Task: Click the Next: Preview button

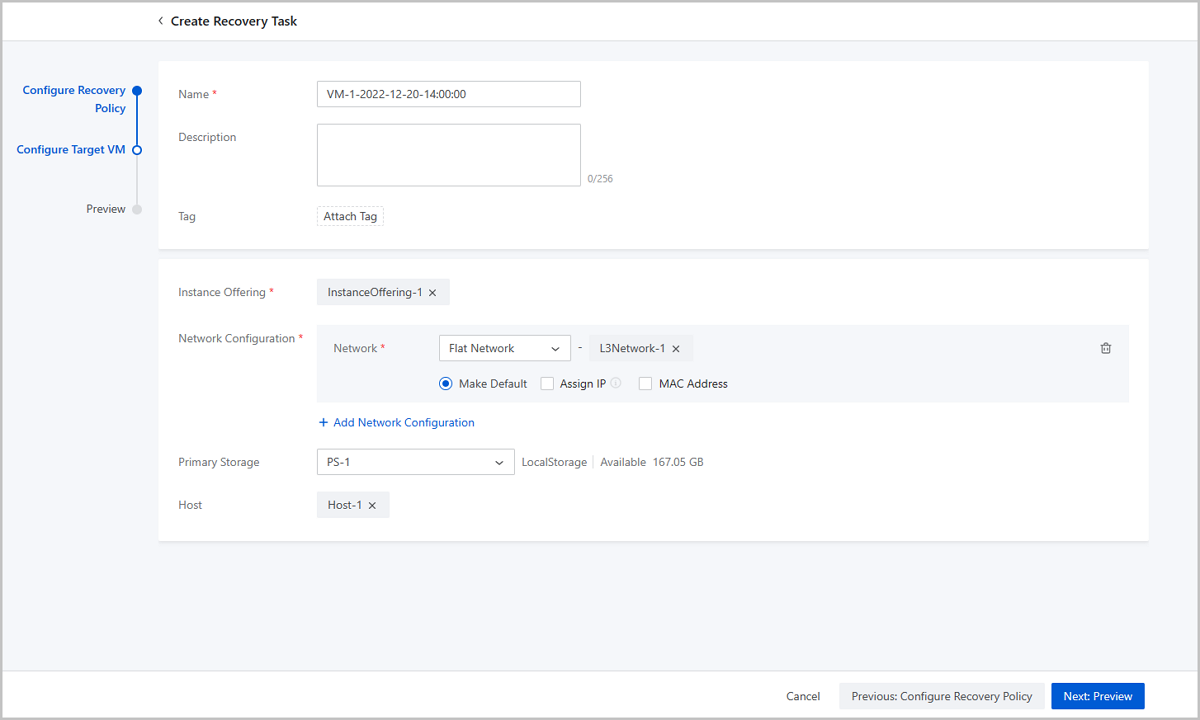Action: (1098, 696)
